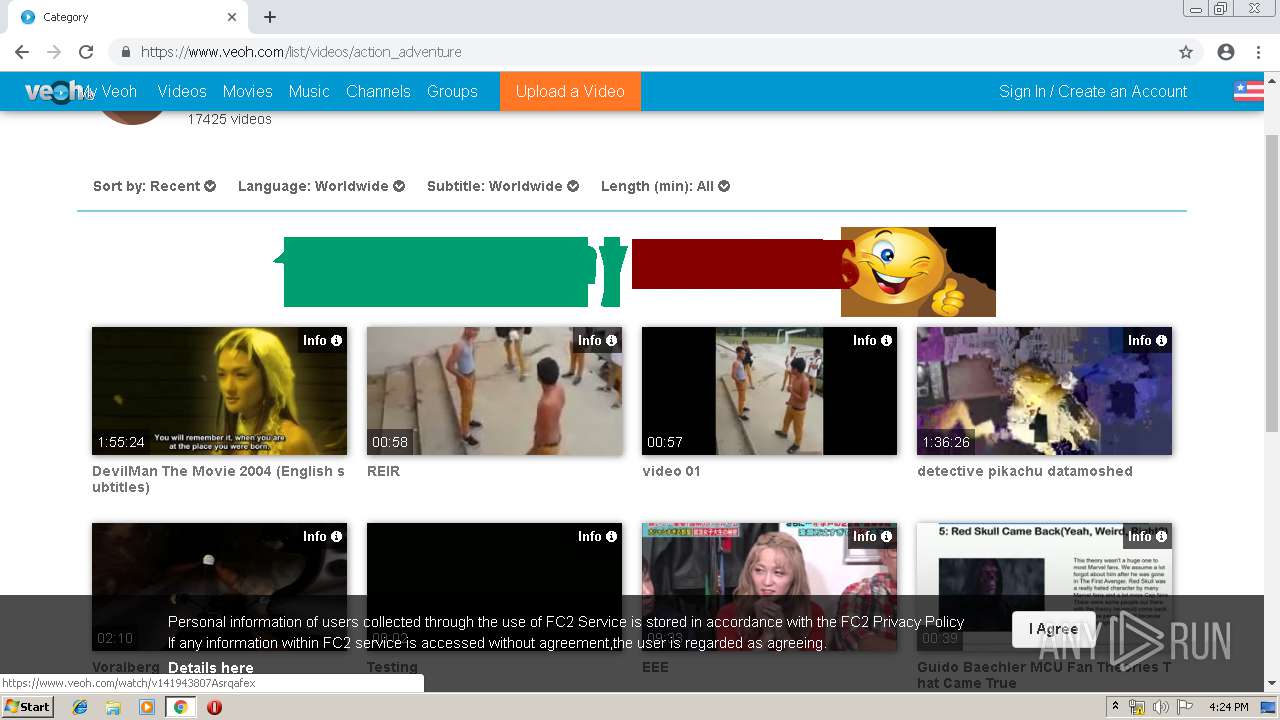
Task: Switch to Chrome taskbar icon
Action: point(180,707)
